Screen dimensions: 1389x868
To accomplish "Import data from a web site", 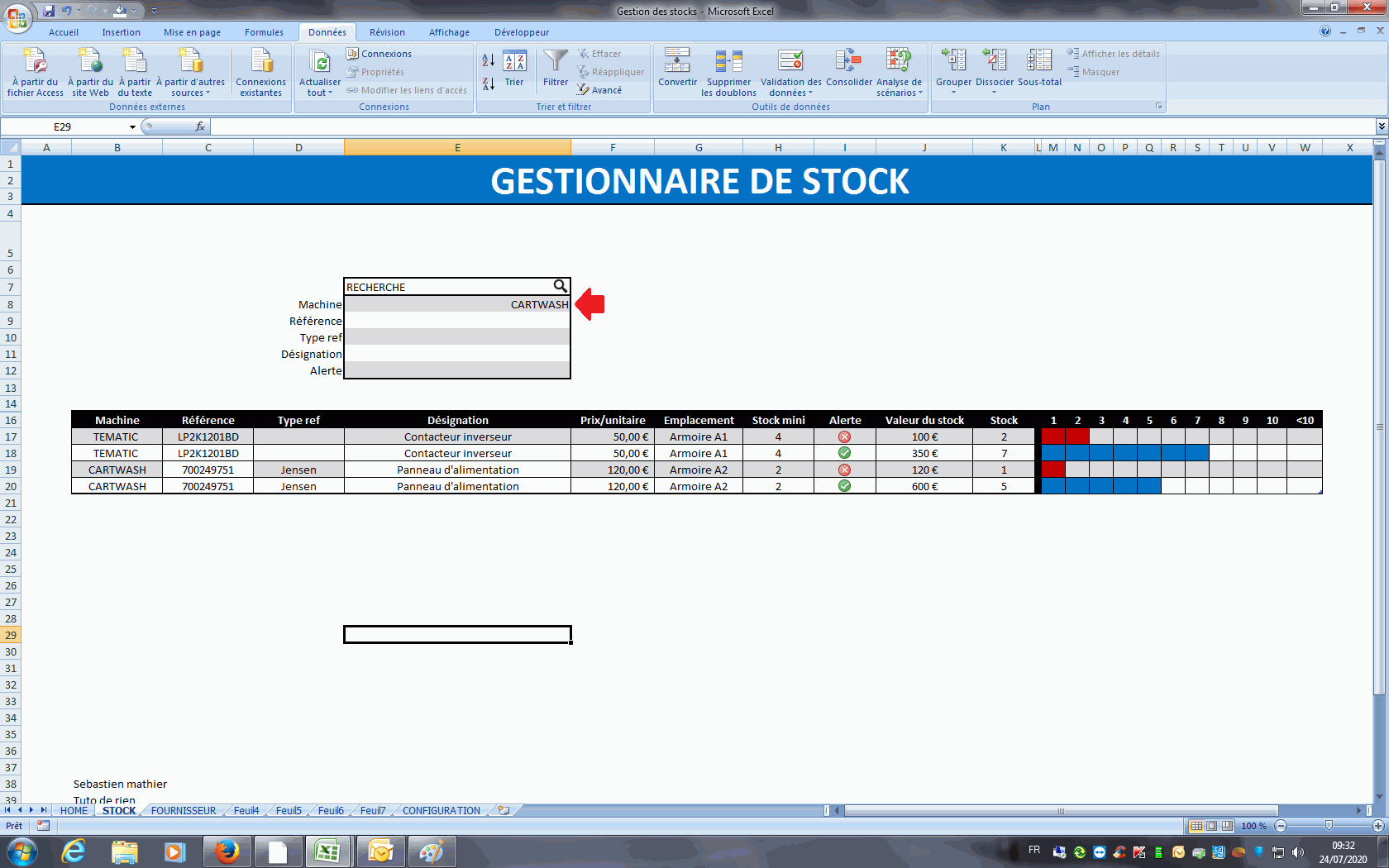I will click(90, 73).
